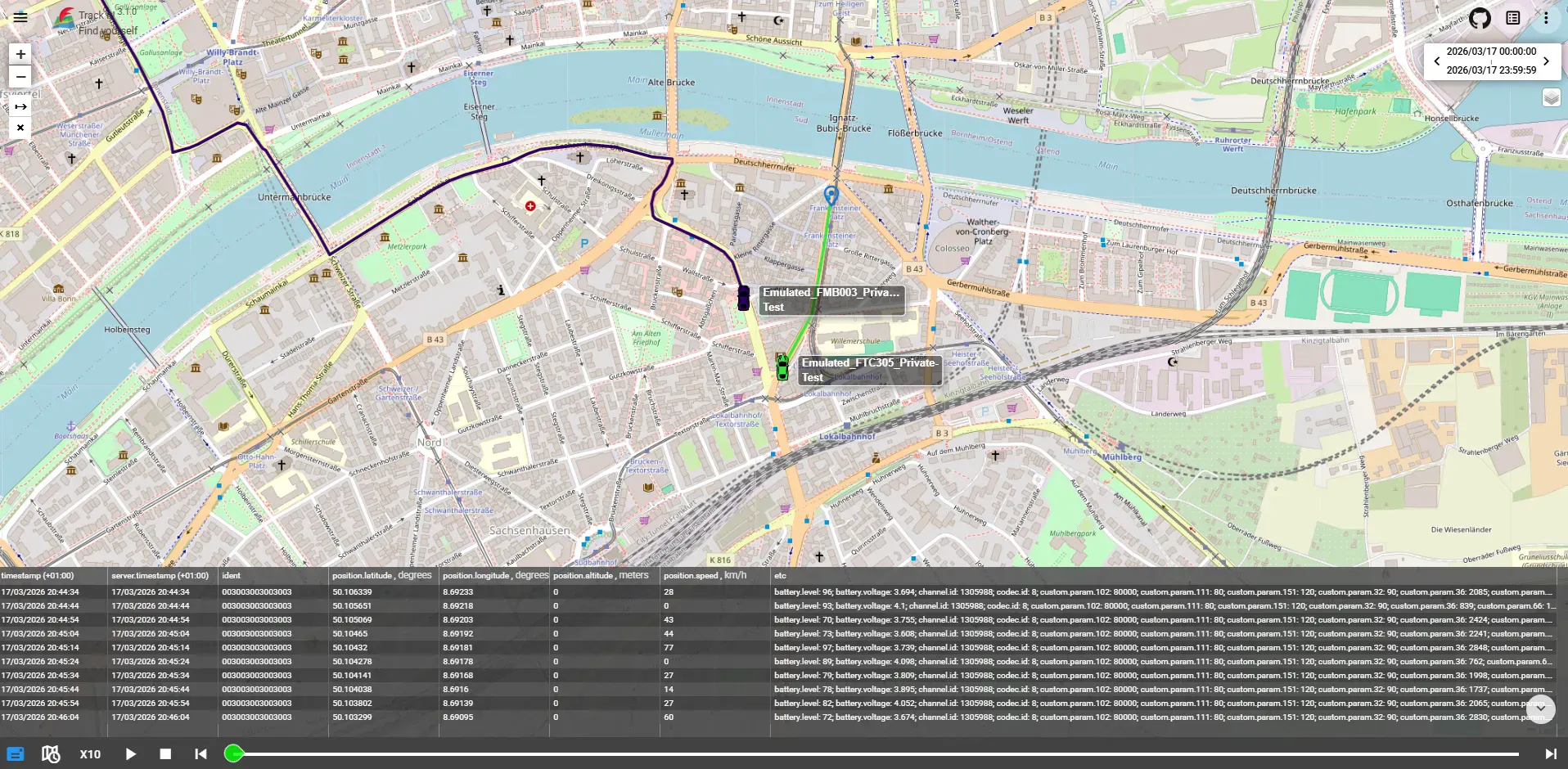Activate the distance measure arrow tool
The width and height of the screenshot is (1568, 769).
coord(20,106)
